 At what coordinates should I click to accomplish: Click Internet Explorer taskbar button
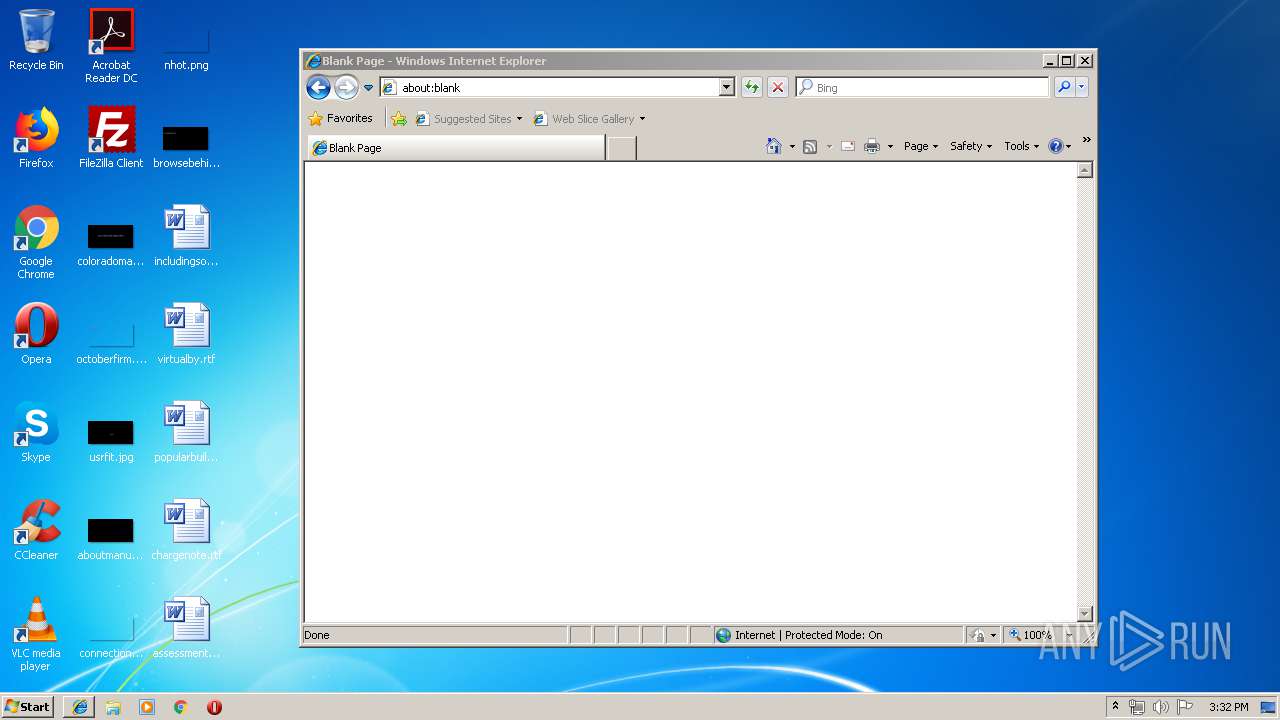pyautogui.click(x=80, y=707)
